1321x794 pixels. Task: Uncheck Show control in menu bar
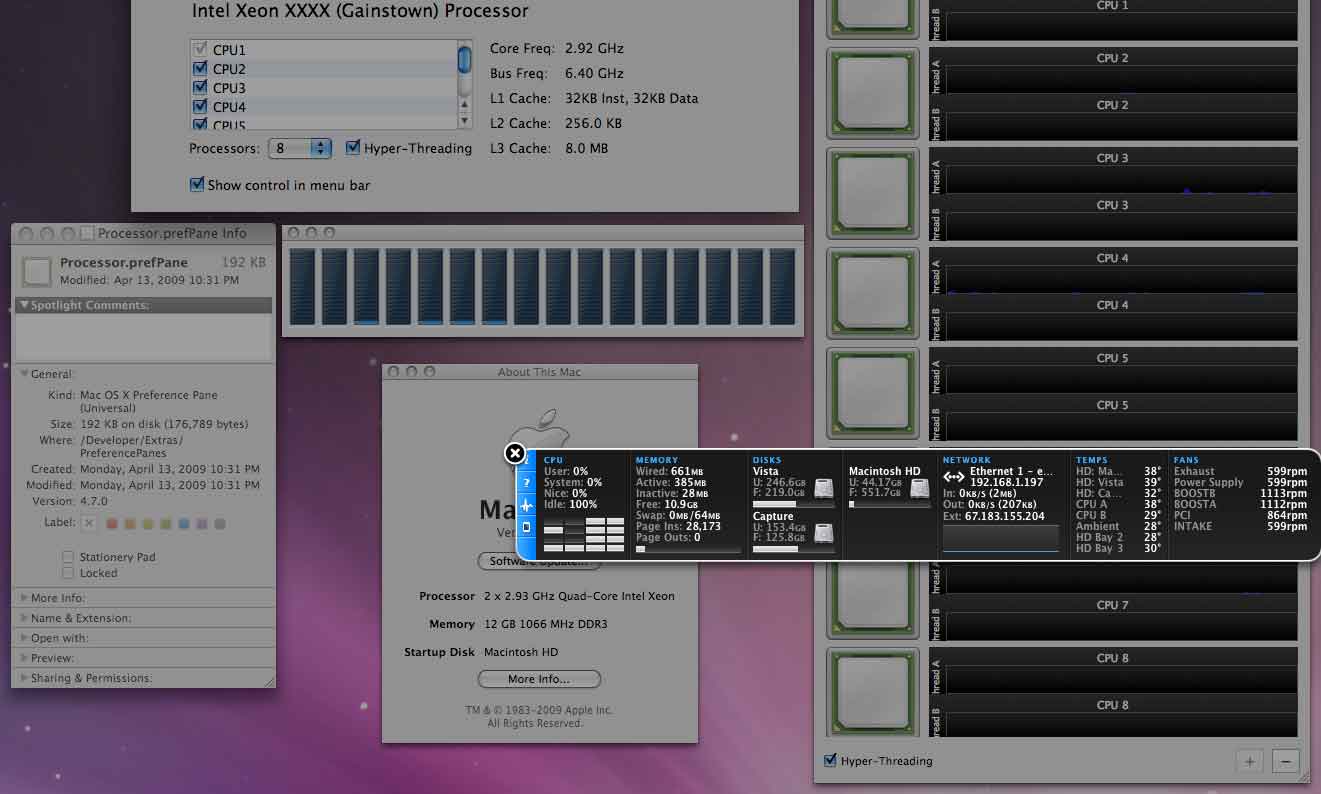pos(197,185)
